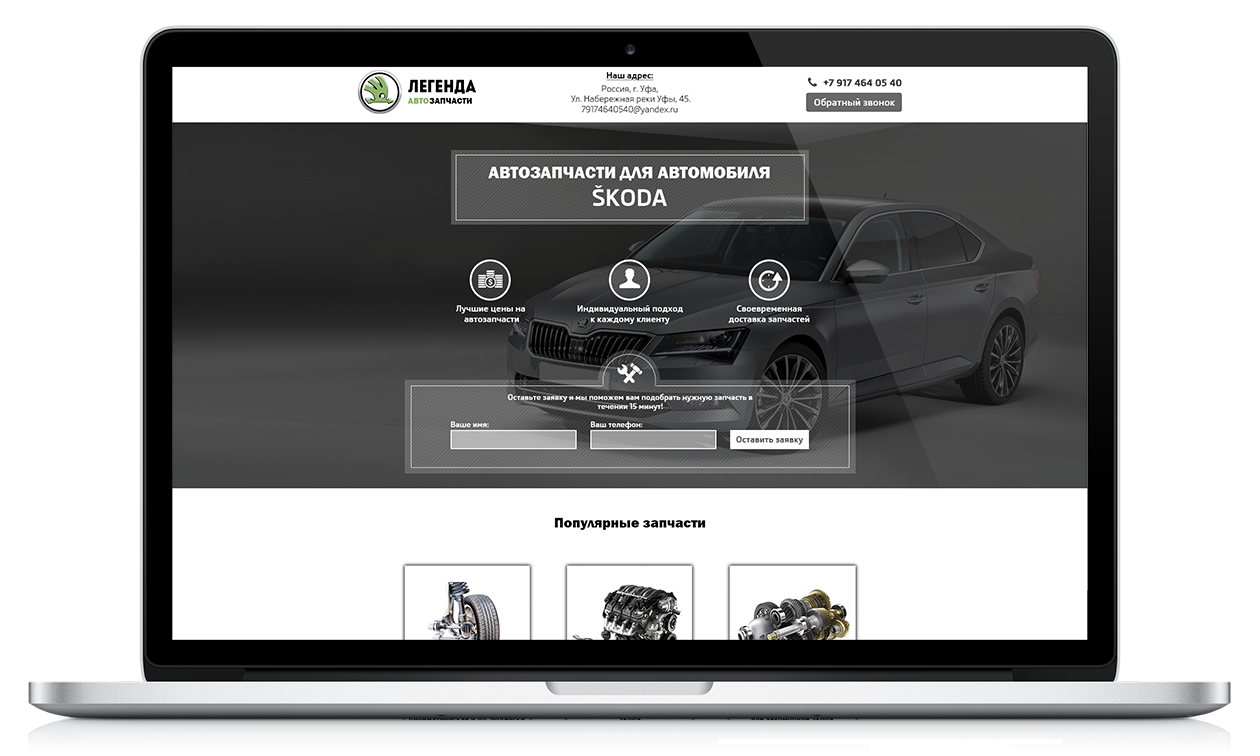Click the address line Ул. Набережная реки Уфы, 45
Screen dimensions: 1260x756
(x=630, y=98)
